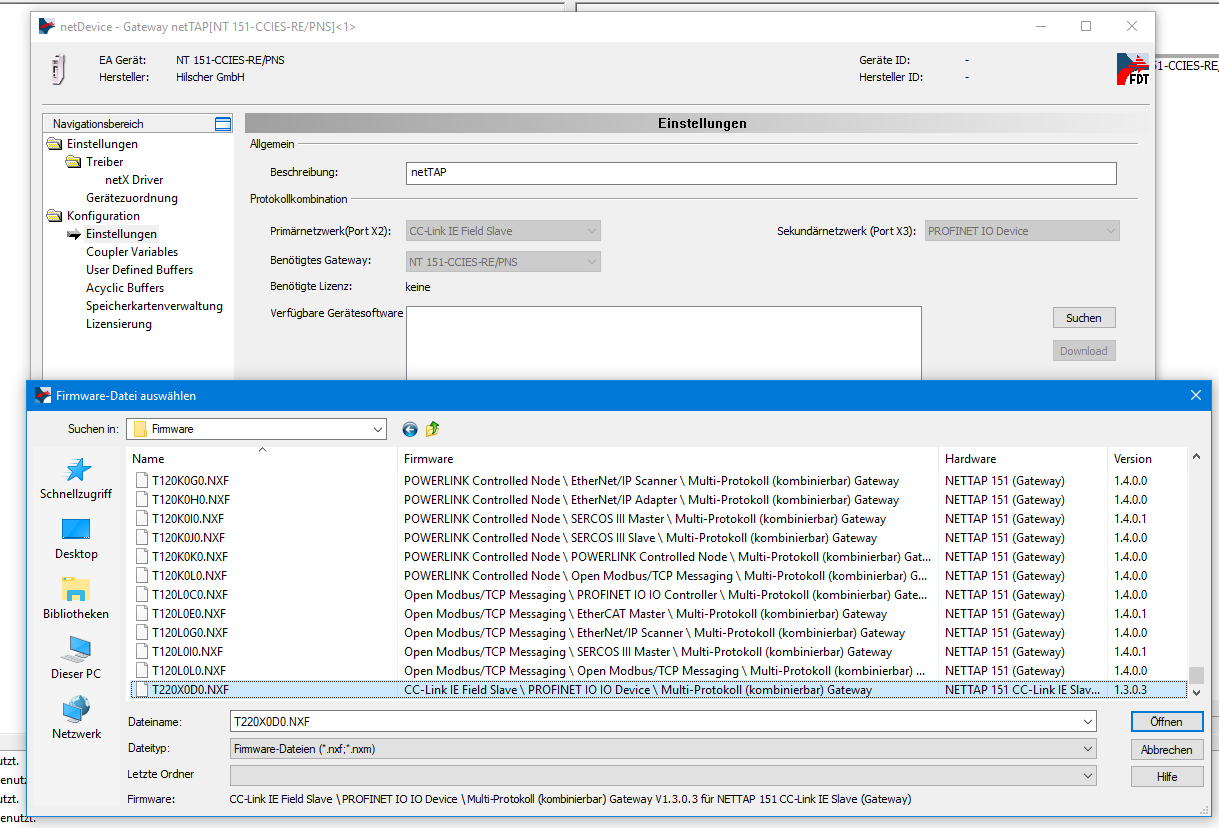Image resolution: width=1219 pixels, height=828 pixels.
Task: Select the file name T120K0L0.NXF
Action: [x=190, y=576]
